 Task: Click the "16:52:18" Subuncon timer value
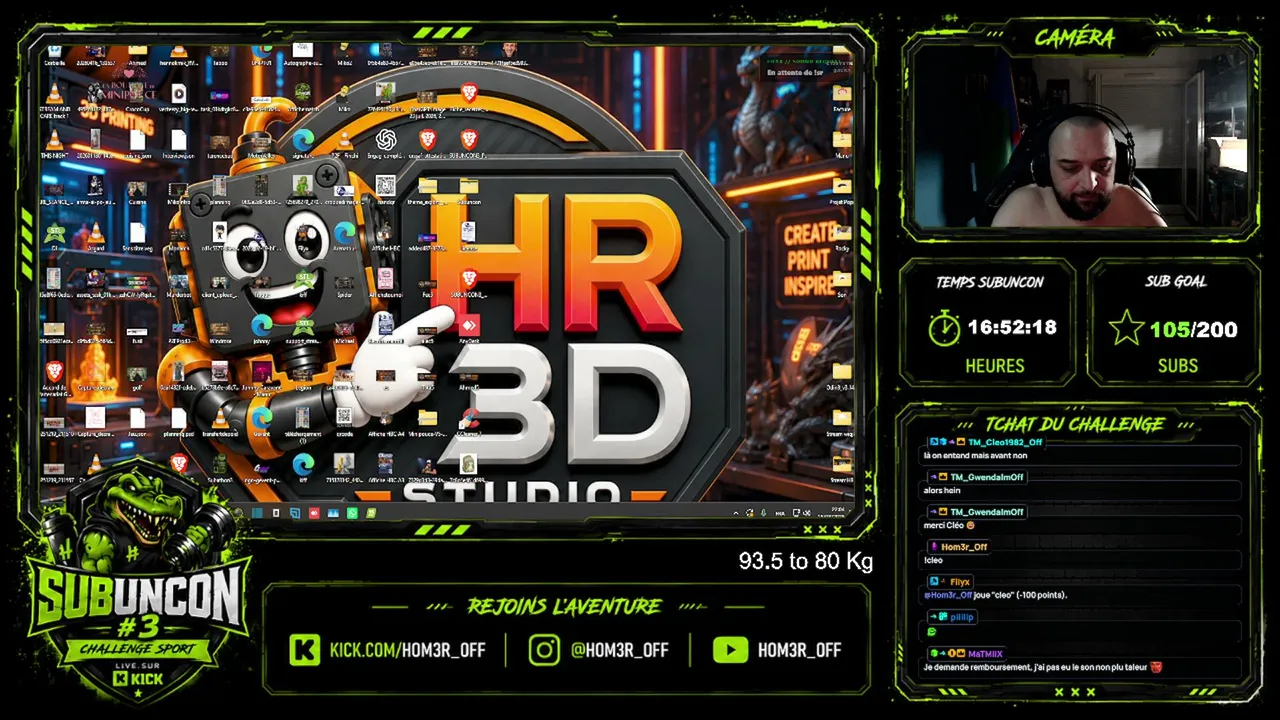[1012, 327]
